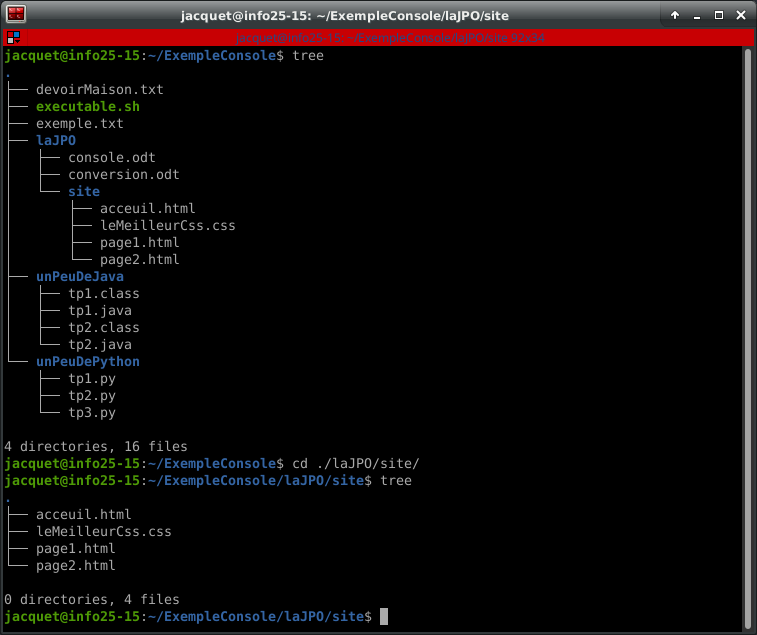Click the red terminal title strip
This screenshot has height=635, width=757.
pos(390,37)
